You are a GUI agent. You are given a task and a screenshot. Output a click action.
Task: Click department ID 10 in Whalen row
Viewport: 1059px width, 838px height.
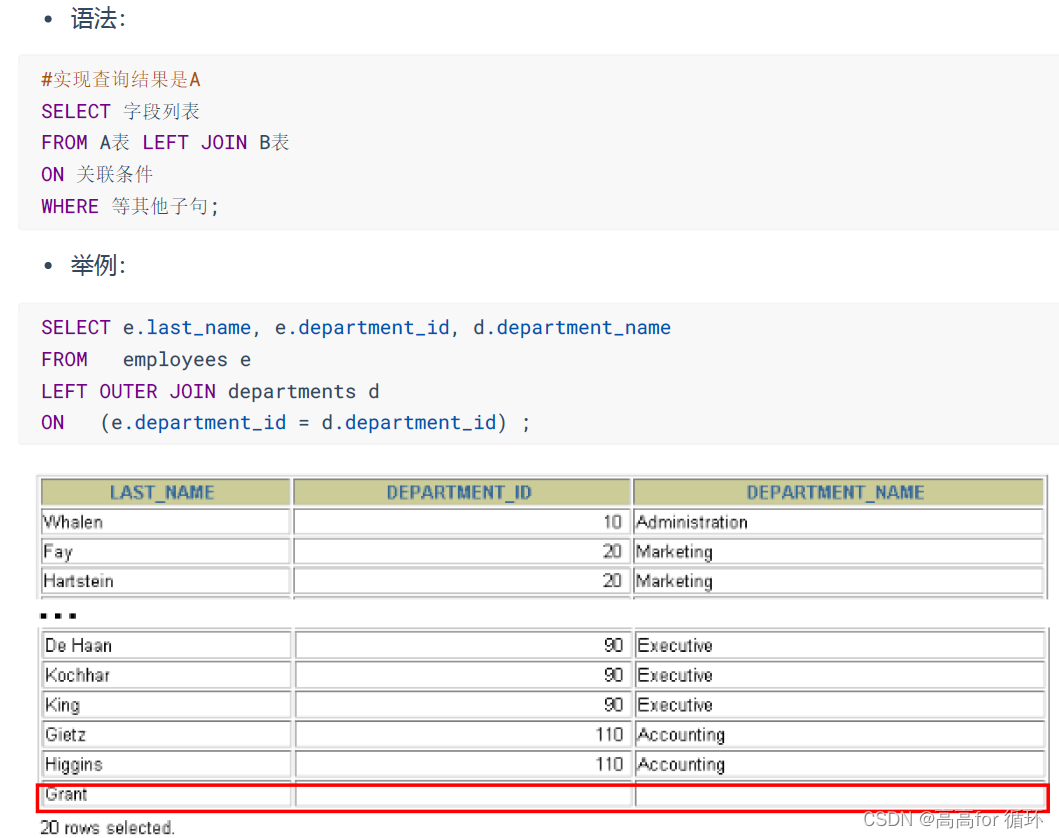point(462,522)
